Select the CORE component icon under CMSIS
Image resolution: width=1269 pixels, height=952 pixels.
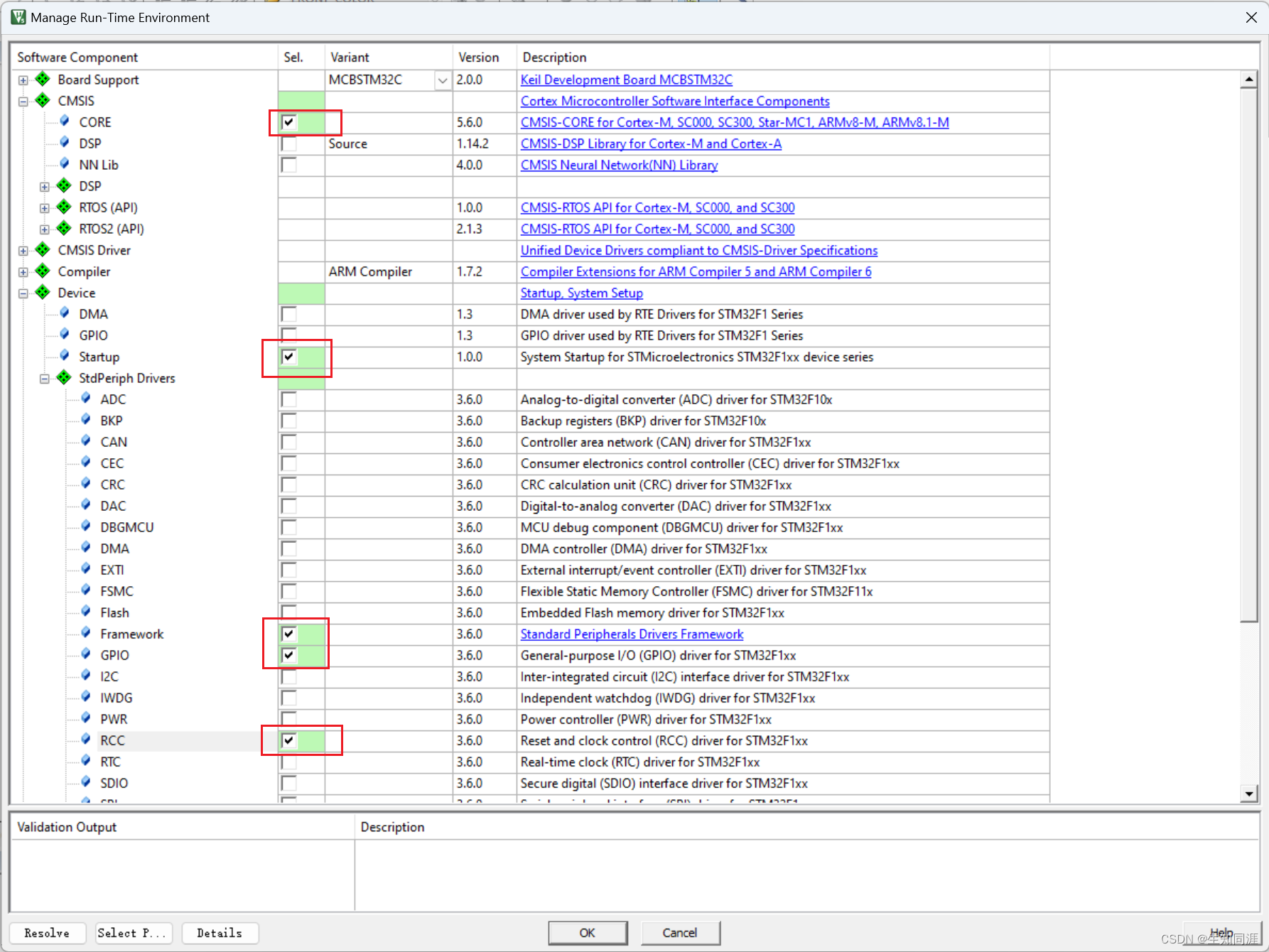pyautogui.click(x=64, y=121)
